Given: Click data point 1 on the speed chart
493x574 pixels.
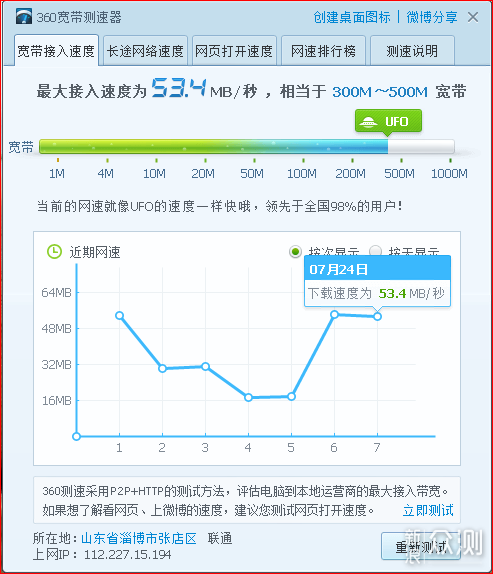Looking at the screenshot, I should tap(119, 316).
